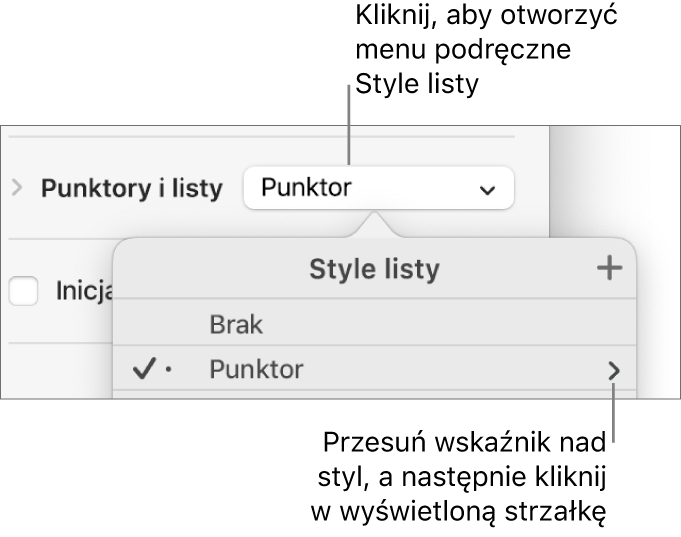The height and width of the screenshot is (537, 681).
Task: Click the Punktory i listy section label
Action: [x=131, y=189]
